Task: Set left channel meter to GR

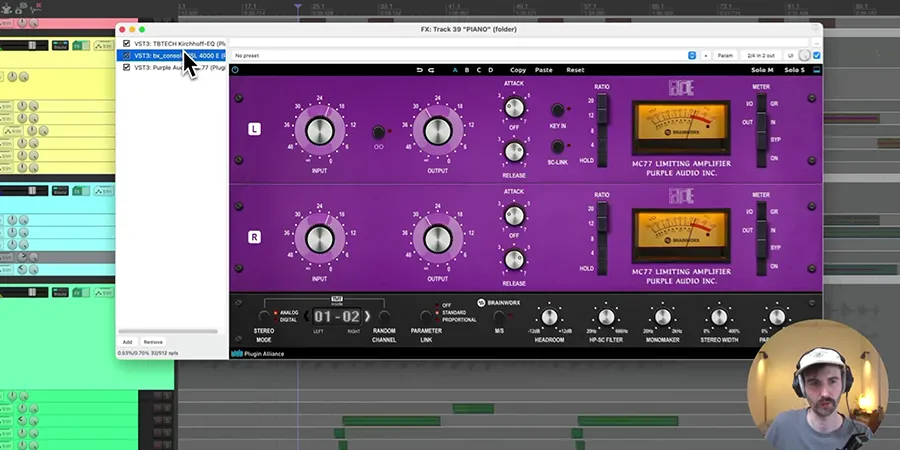Action: 774,104
